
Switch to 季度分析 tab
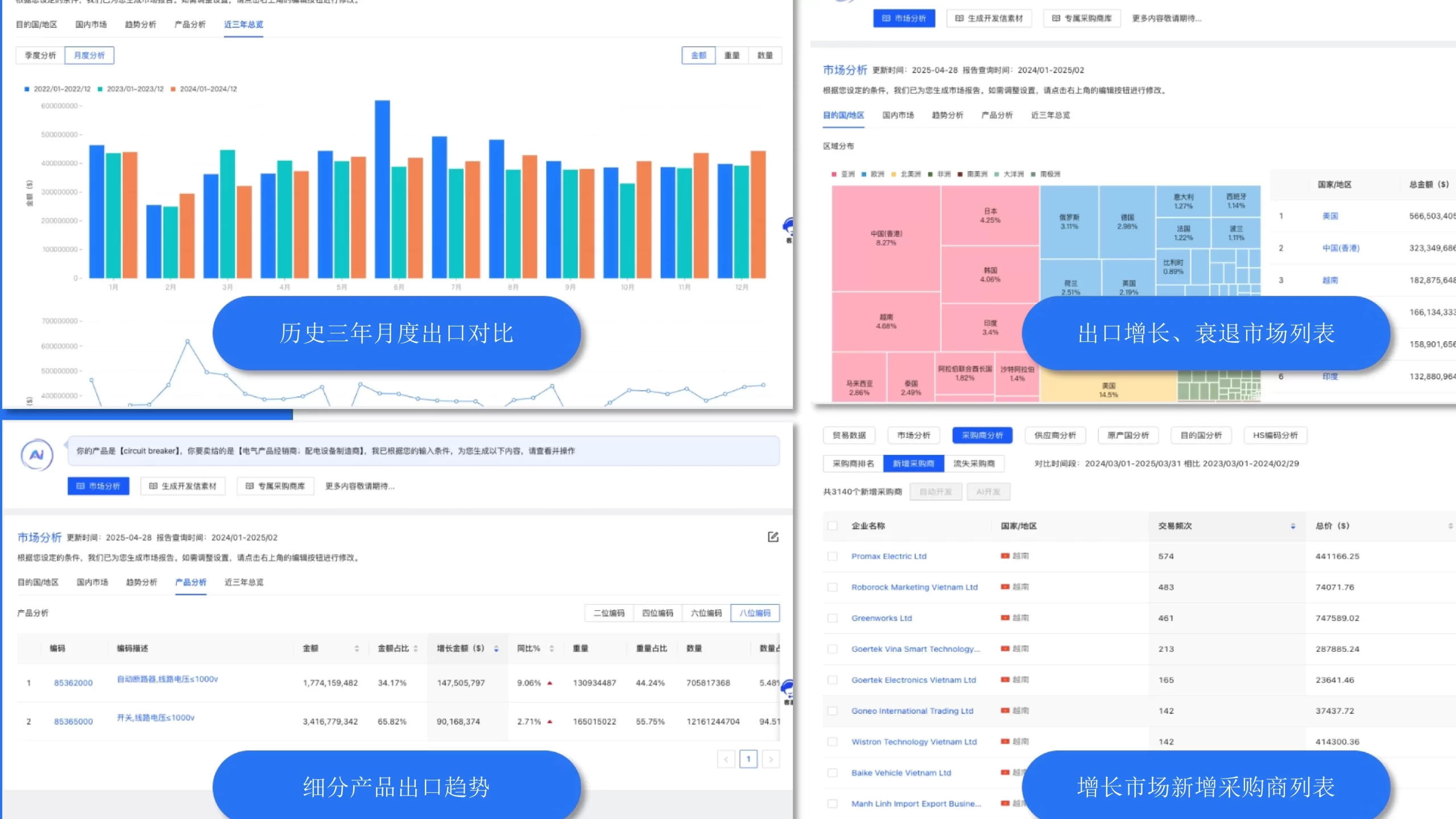pyautogui.click(x=40, y=55)
